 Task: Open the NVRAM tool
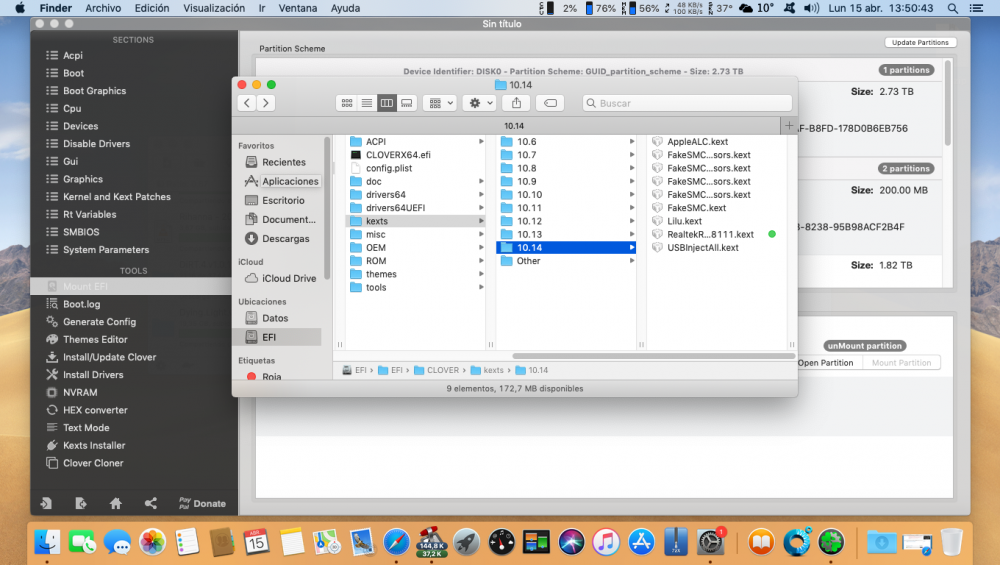(x=80, y=392)
